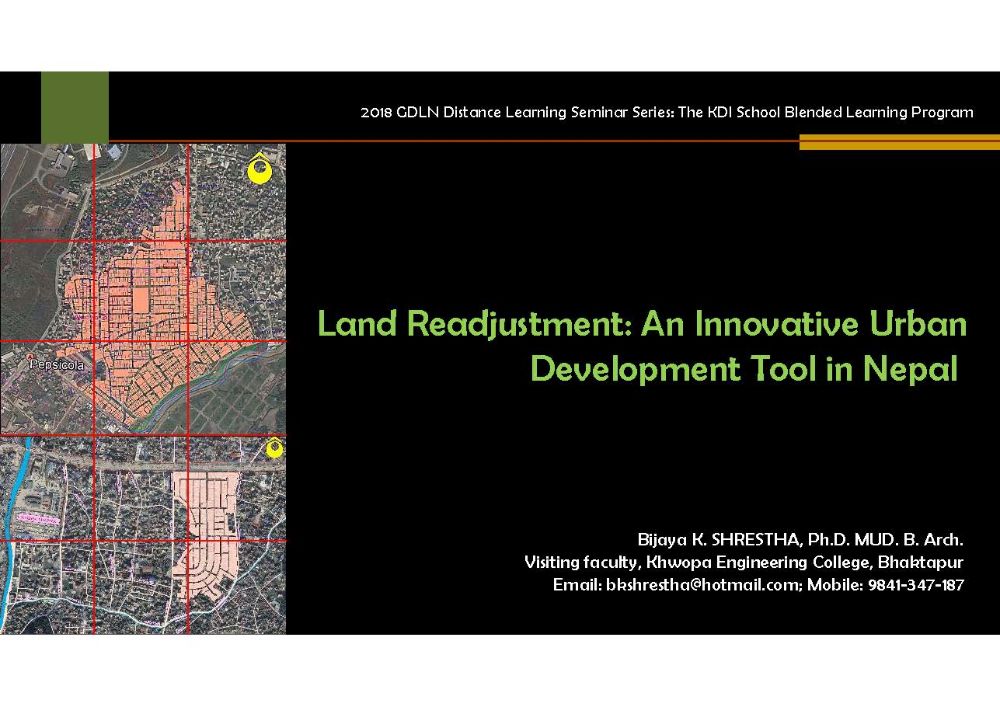Image resolution: width=1000 pixels, height=707 pixels.
Task: Click the lower yellow location marker on the map
Action: pyautogui.click(x=274, y=448)
